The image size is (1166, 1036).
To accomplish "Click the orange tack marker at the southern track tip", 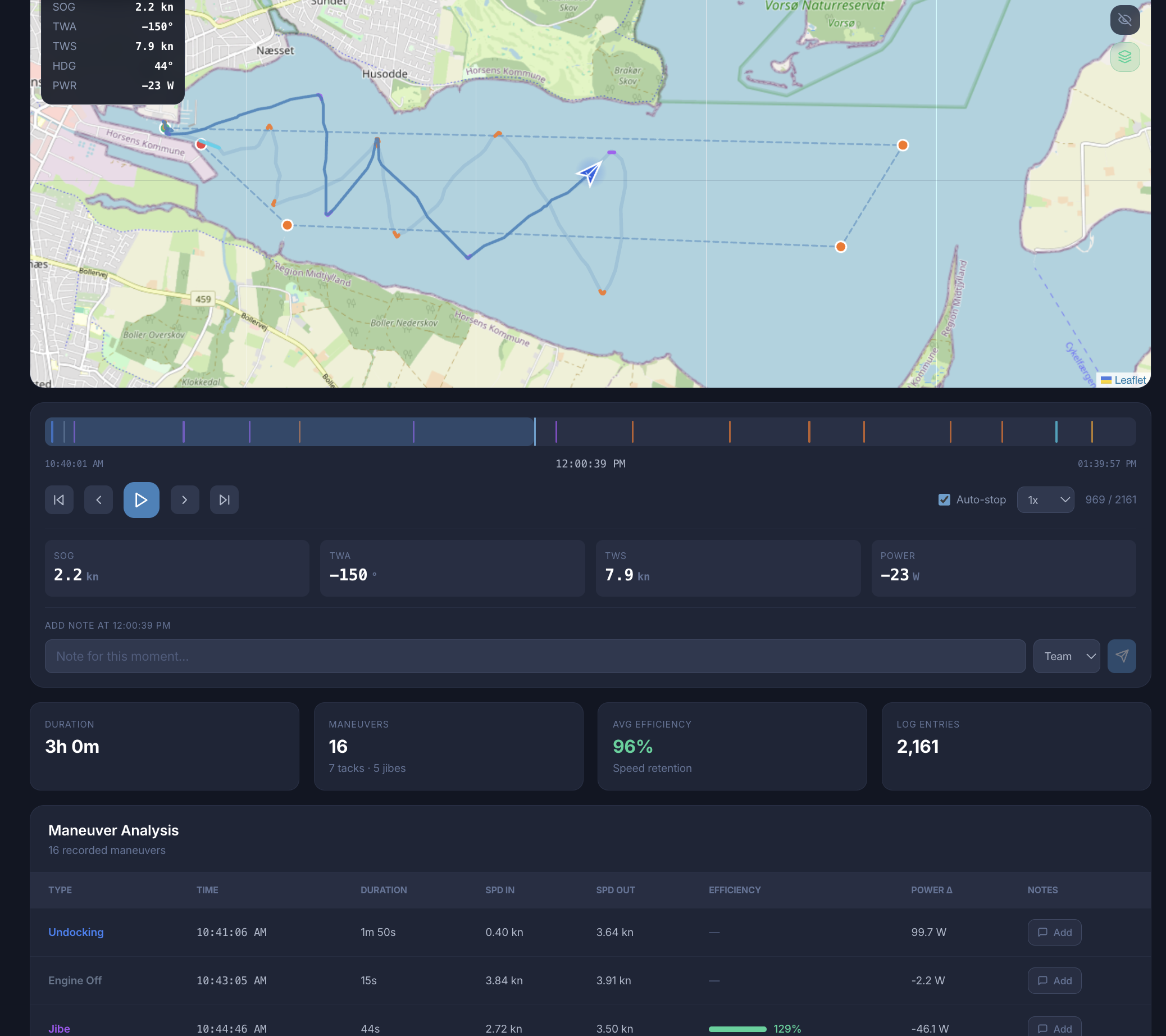I will (602, 292).
